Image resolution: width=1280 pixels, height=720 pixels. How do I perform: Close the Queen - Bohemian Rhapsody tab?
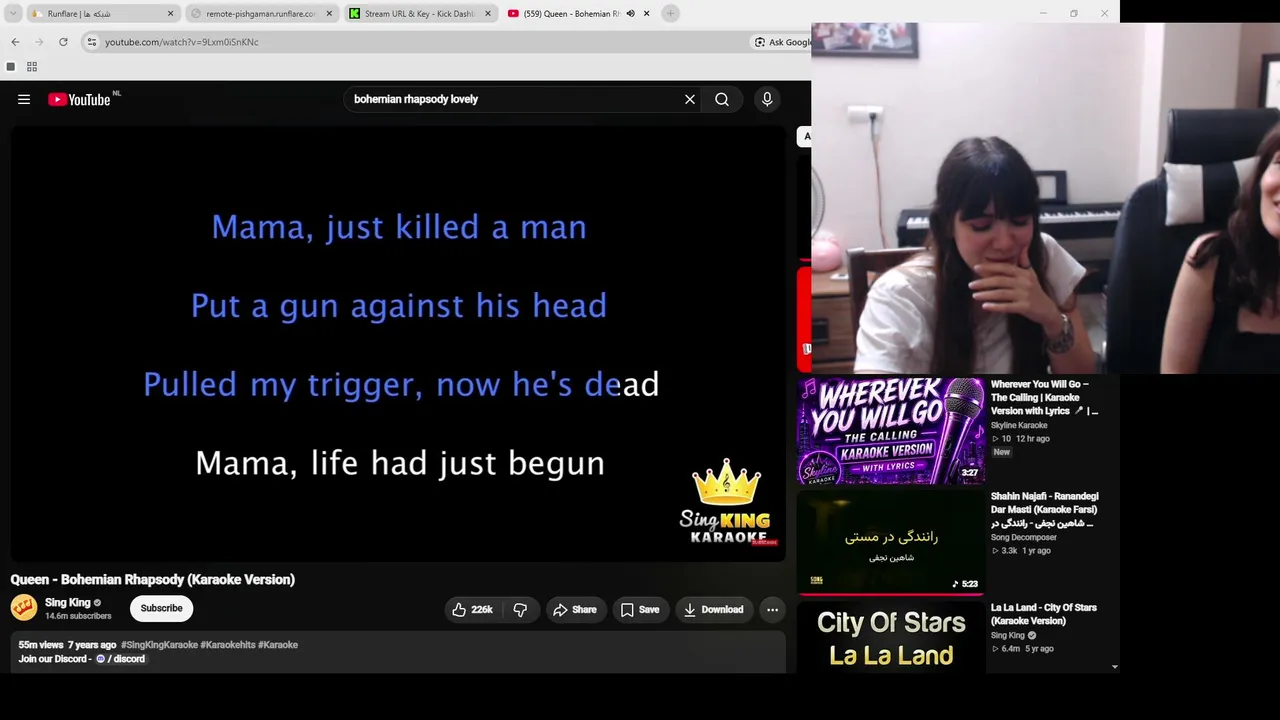[646, 14]
